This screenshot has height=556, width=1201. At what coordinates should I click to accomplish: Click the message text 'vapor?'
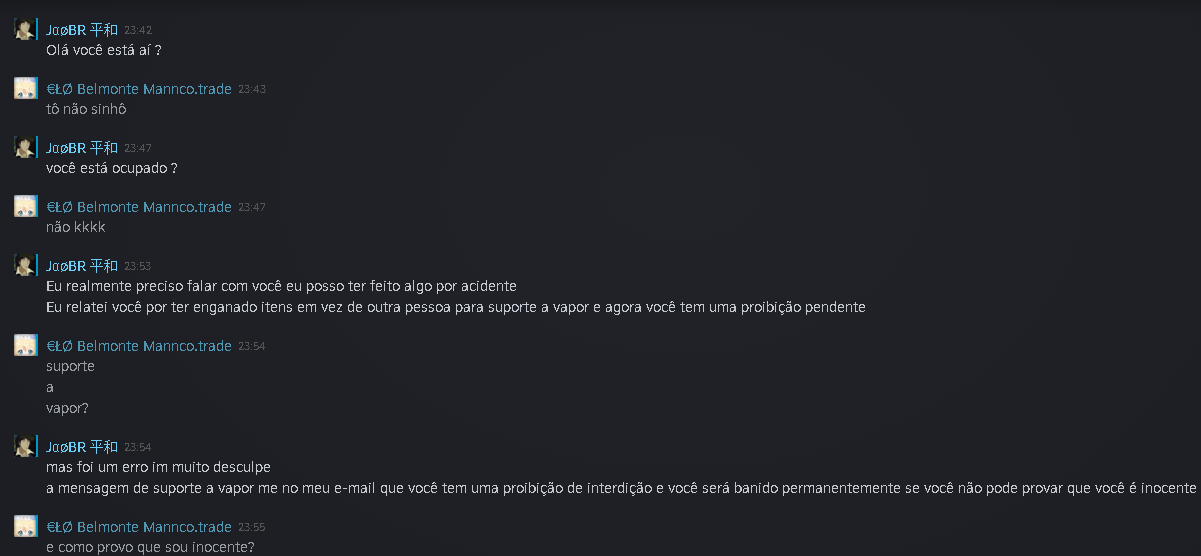68,408
